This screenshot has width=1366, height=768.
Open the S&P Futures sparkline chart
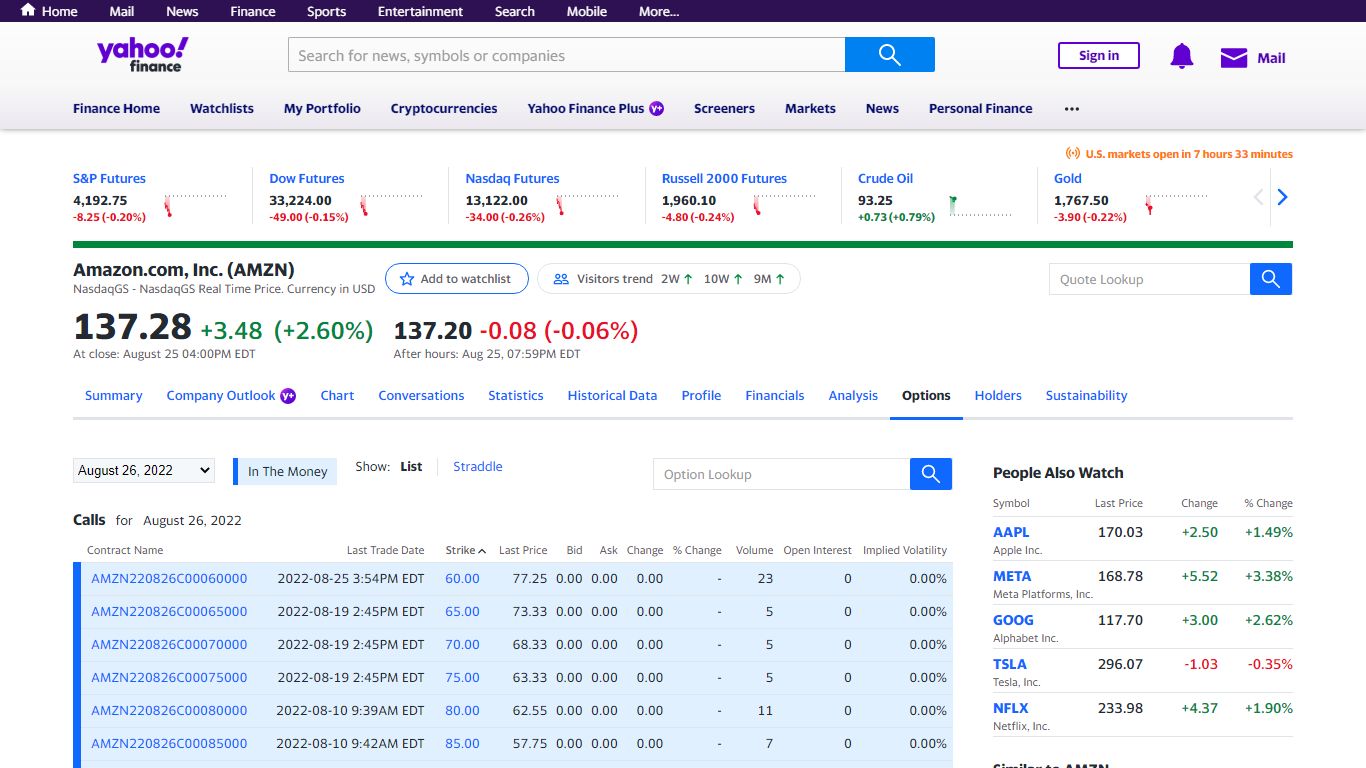(195, 205)
